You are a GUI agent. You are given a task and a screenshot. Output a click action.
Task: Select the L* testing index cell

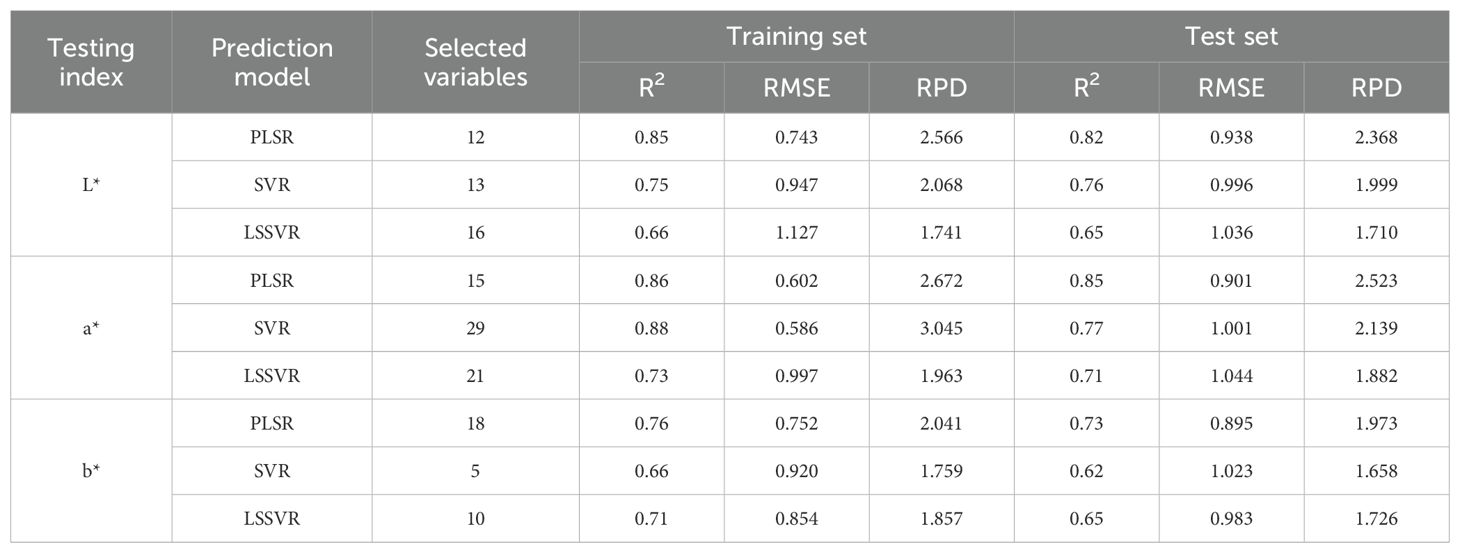click(90, 185)
